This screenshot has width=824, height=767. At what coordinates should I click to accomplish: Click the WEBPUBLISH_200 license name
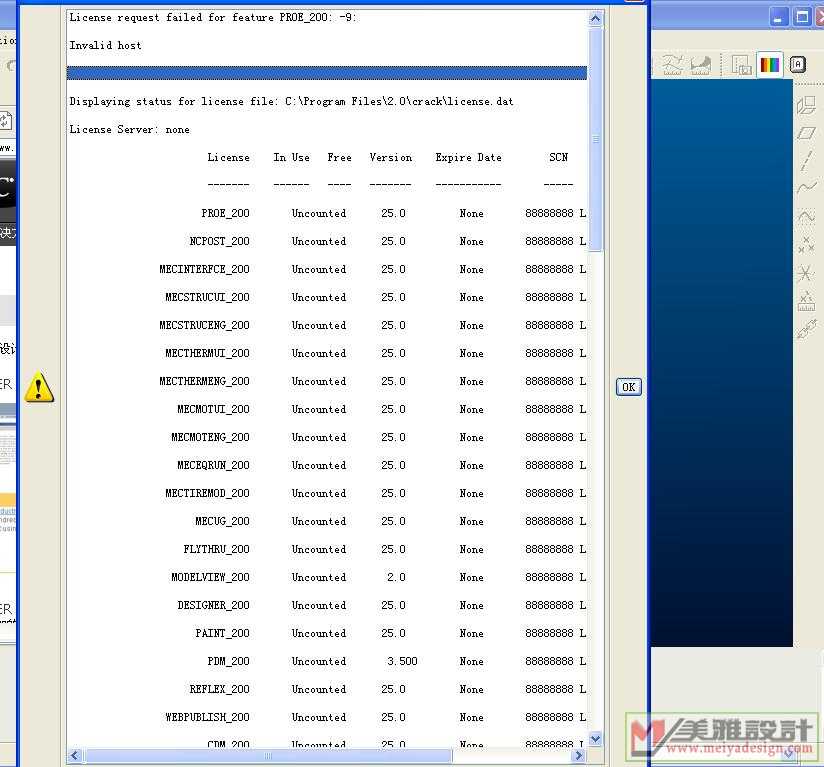pyautogui.click(x=208, y=717)
